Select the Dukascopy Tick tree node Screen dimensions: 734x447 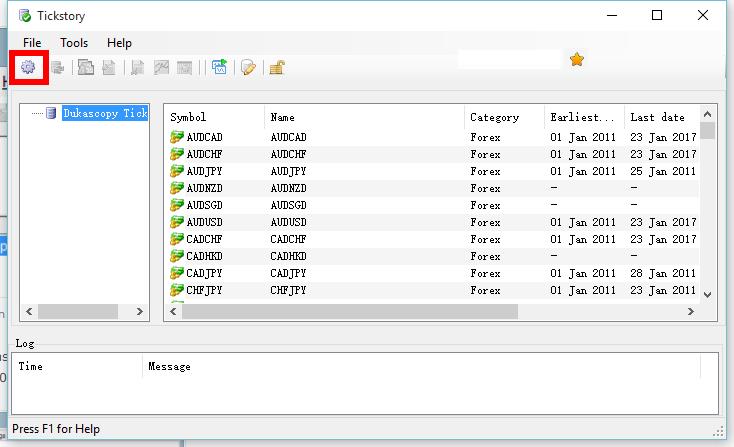(x=105, y=113)
